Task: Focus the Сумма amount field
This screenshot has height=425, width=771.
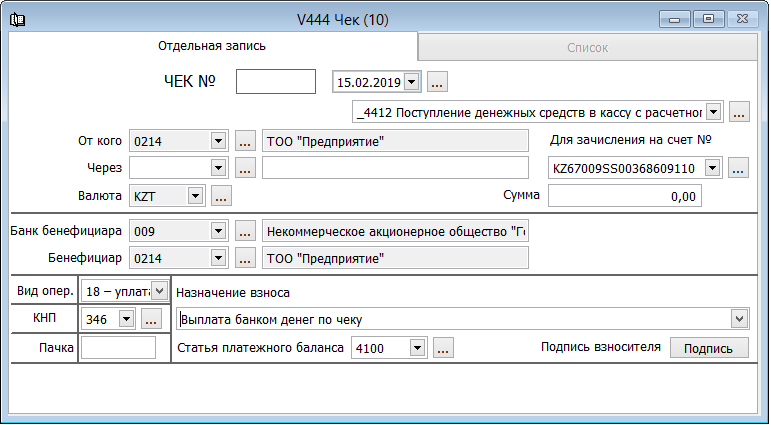Action: pyautogui.click(x=625, y=196)
